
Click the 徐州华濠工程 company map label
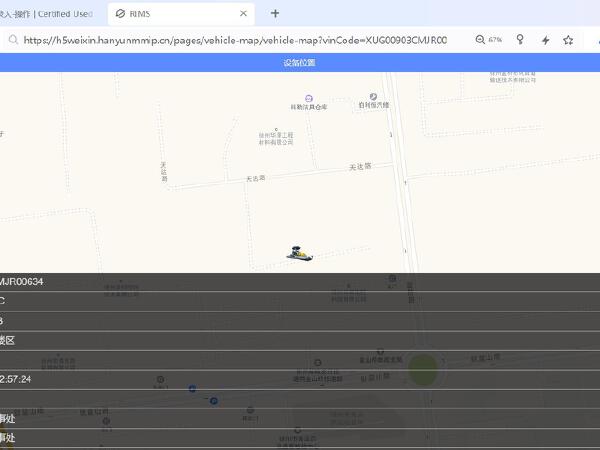[x=276, y=139]
